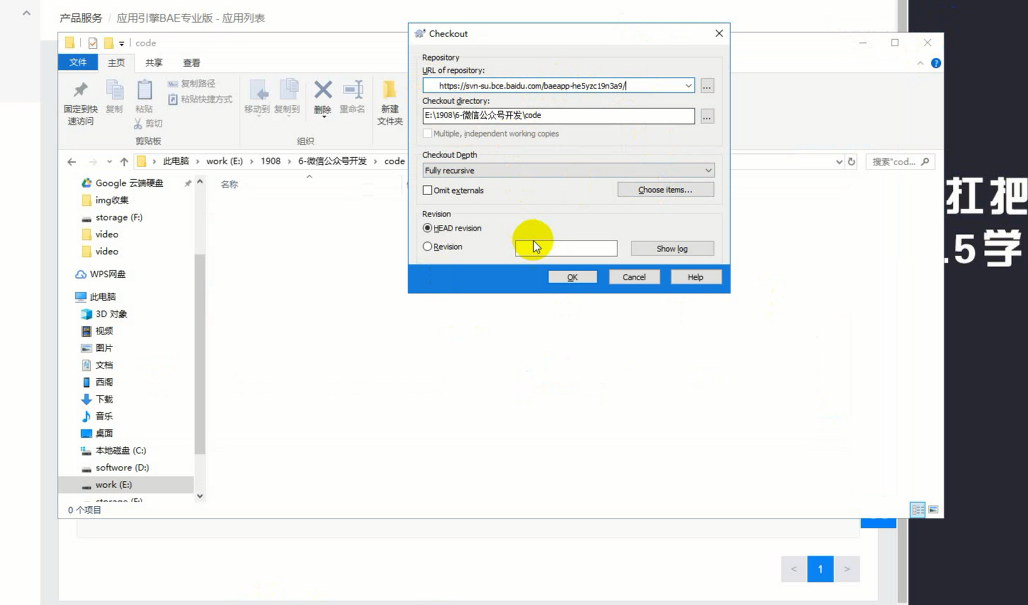Click the up one level arrow

[124, 161]
